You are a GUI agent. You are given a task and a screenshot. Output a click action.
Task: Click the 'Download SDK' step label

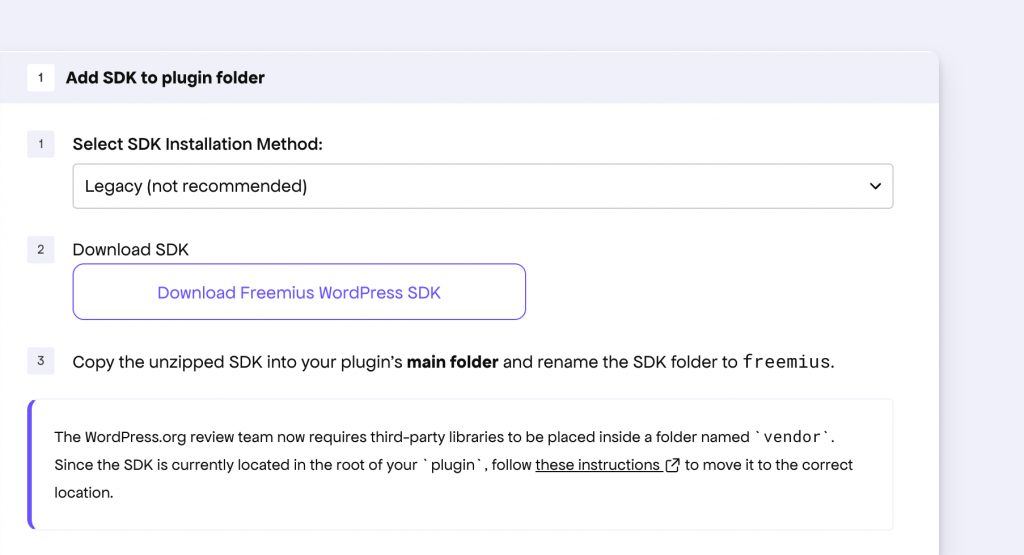(x=131, y=249)
